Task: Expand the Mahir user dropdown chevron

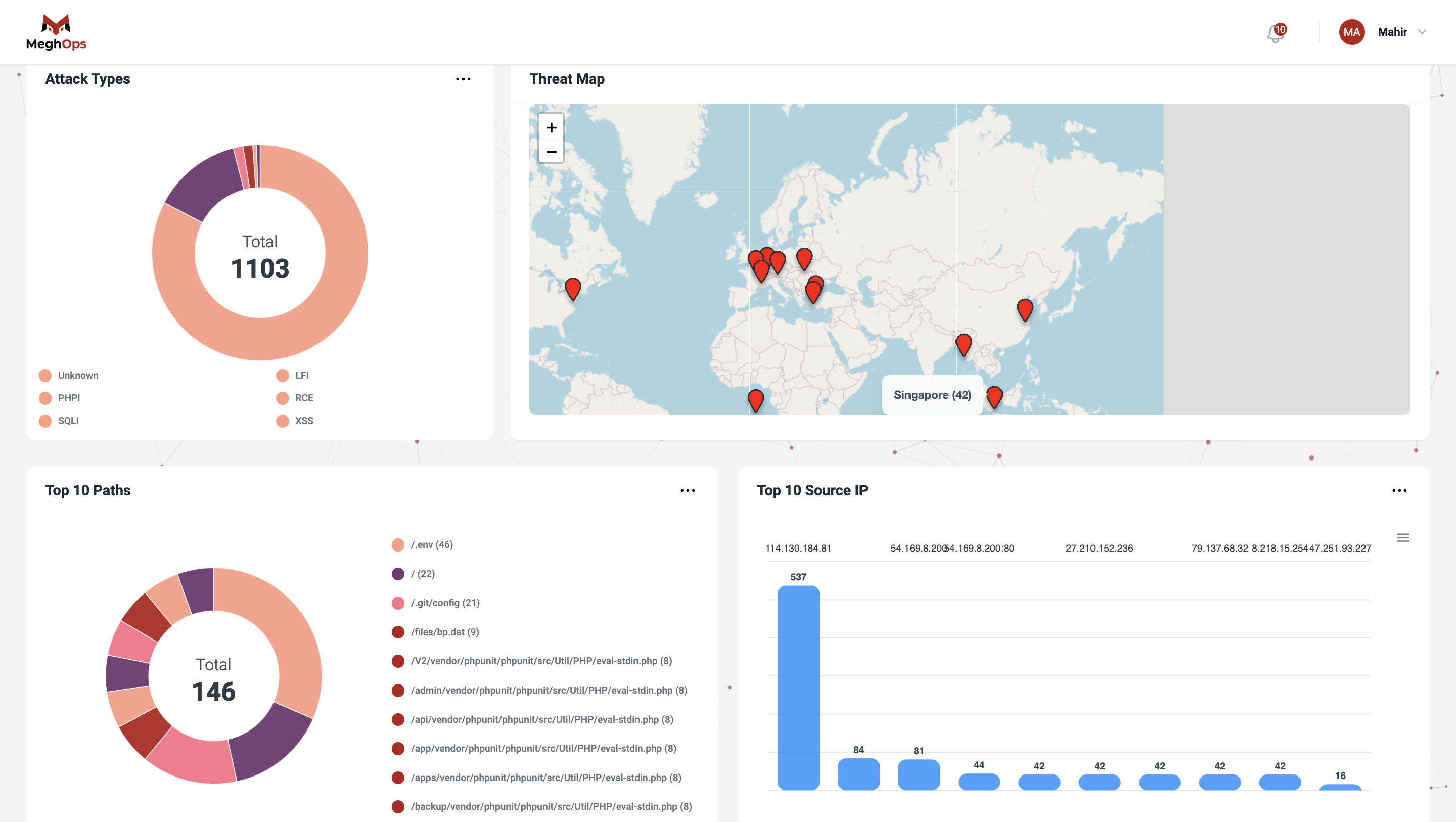Action: click(1422, 32)
